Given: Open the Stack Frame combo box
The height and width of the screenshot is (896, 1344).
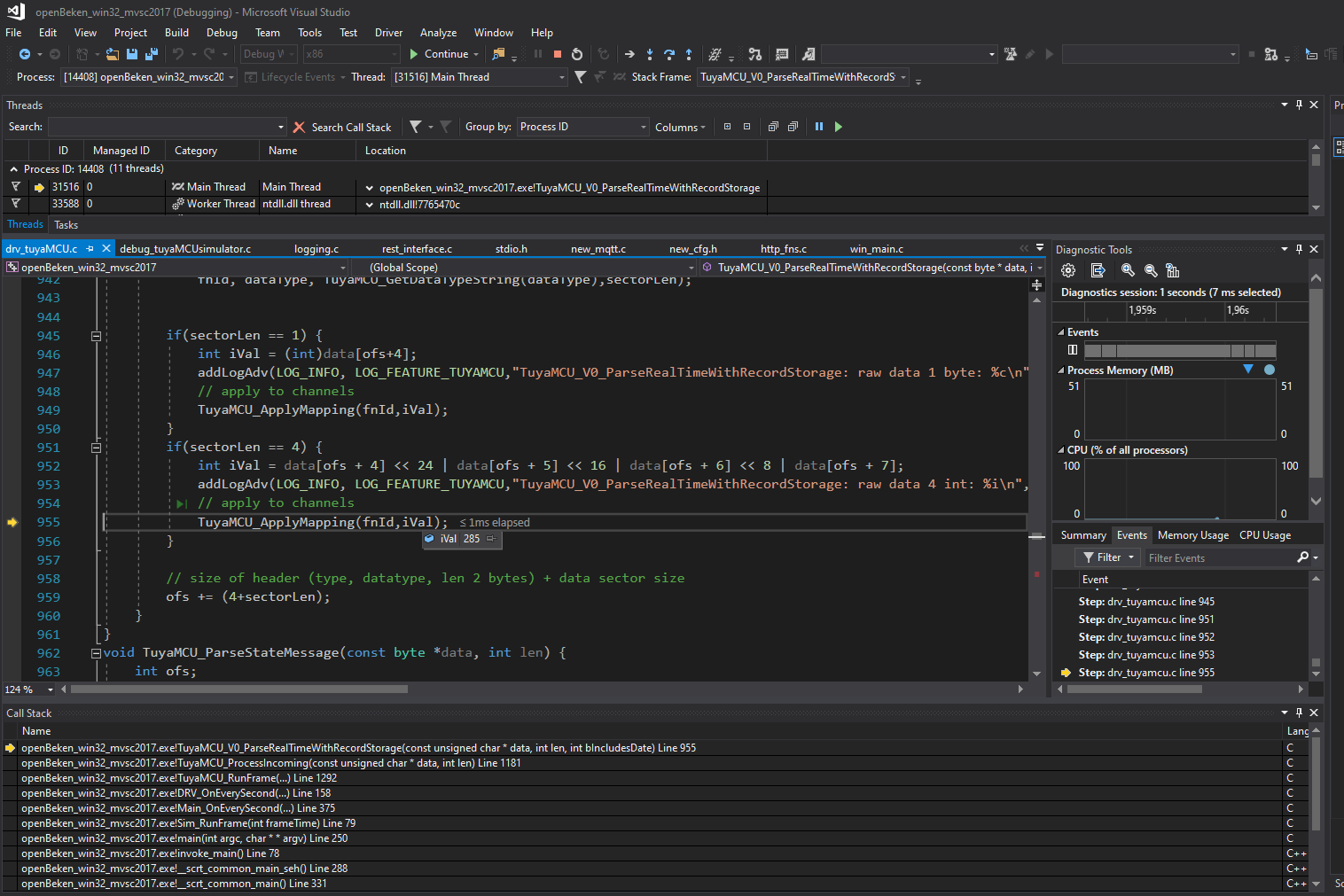Looking at the screenshot, I should tap(803, 77).
